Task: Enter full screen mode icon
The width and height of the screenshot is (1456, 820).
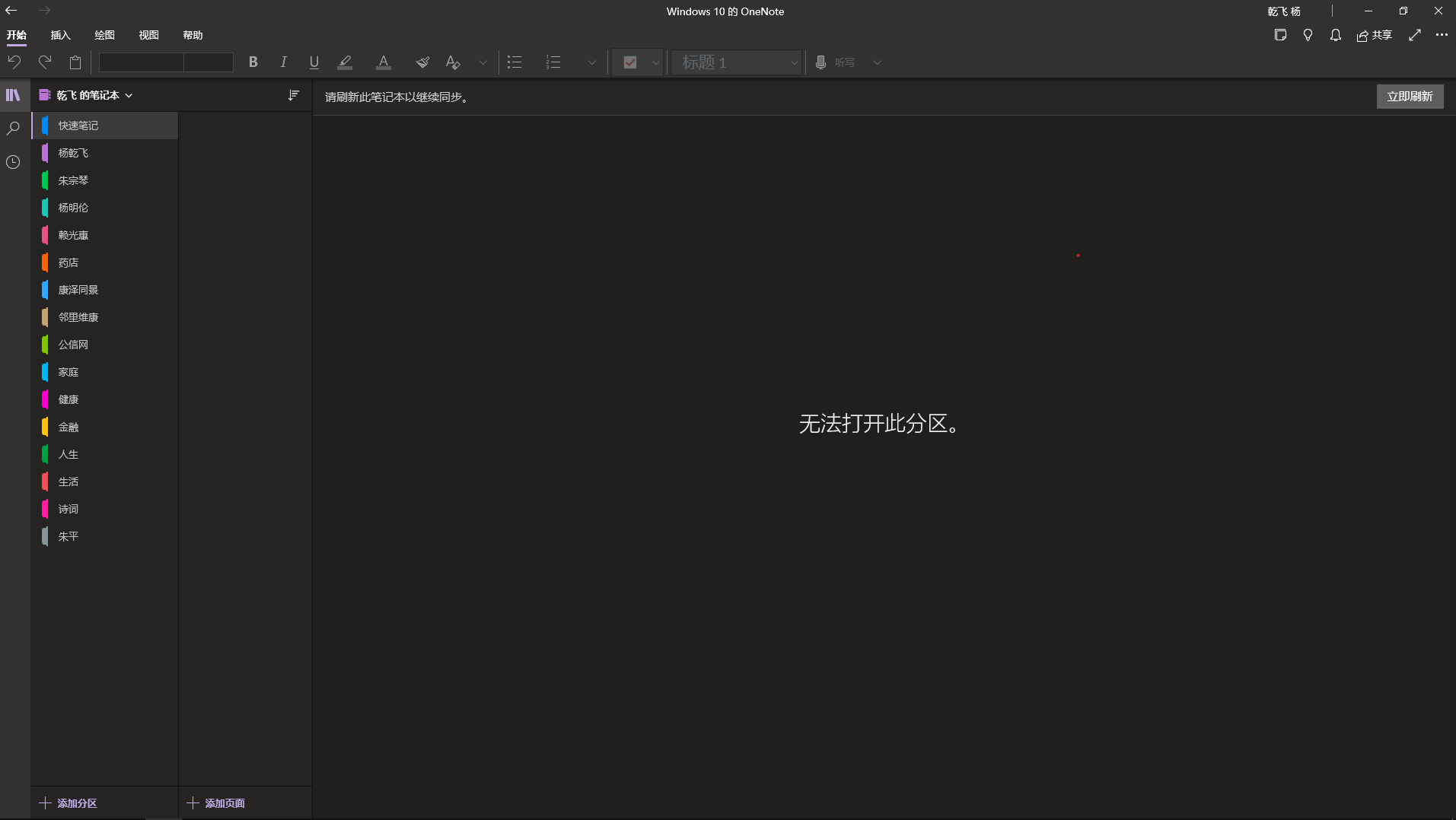Action: point(1415,35)
